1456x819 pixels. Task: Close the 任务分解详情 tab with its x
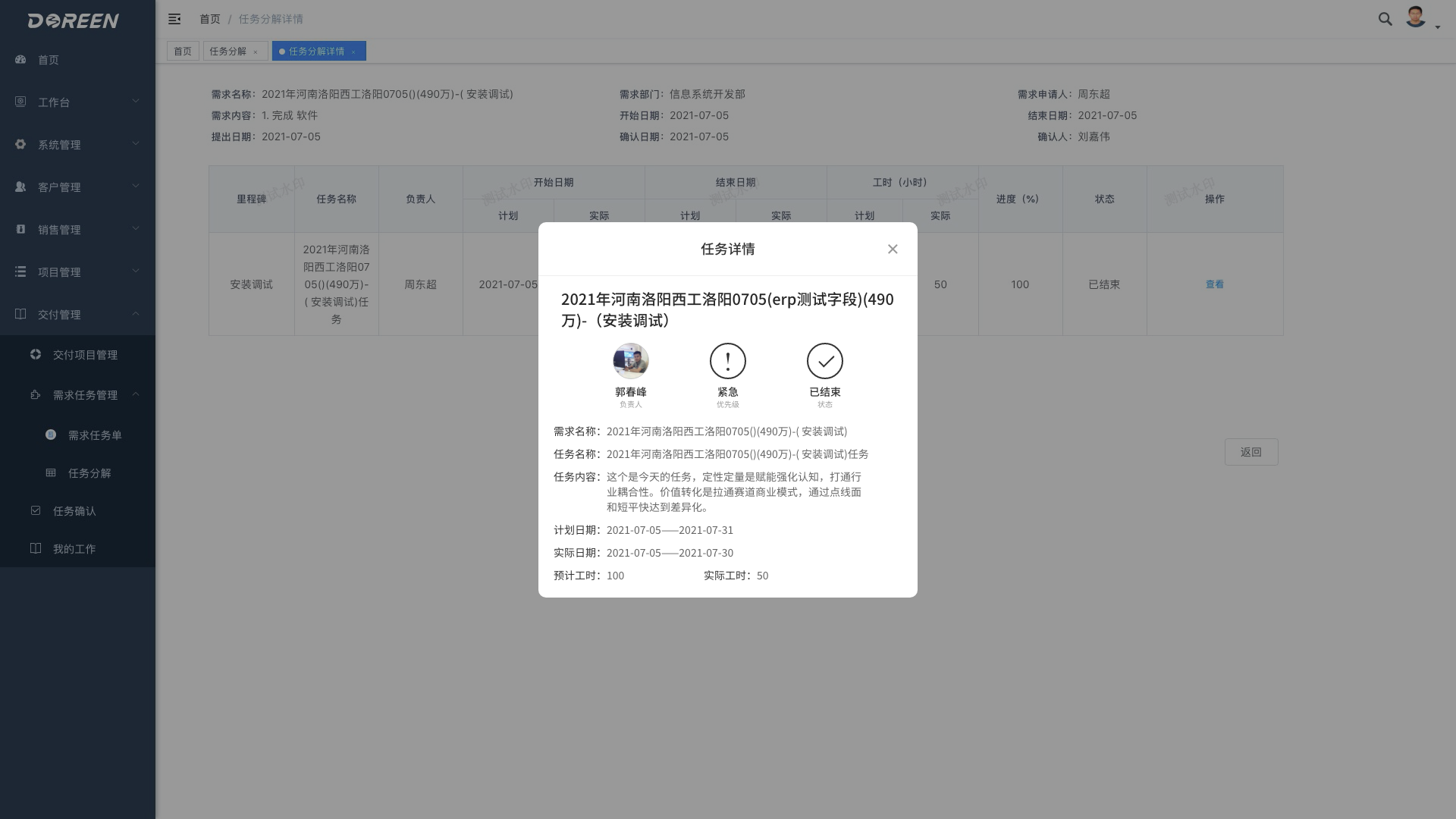353,52
